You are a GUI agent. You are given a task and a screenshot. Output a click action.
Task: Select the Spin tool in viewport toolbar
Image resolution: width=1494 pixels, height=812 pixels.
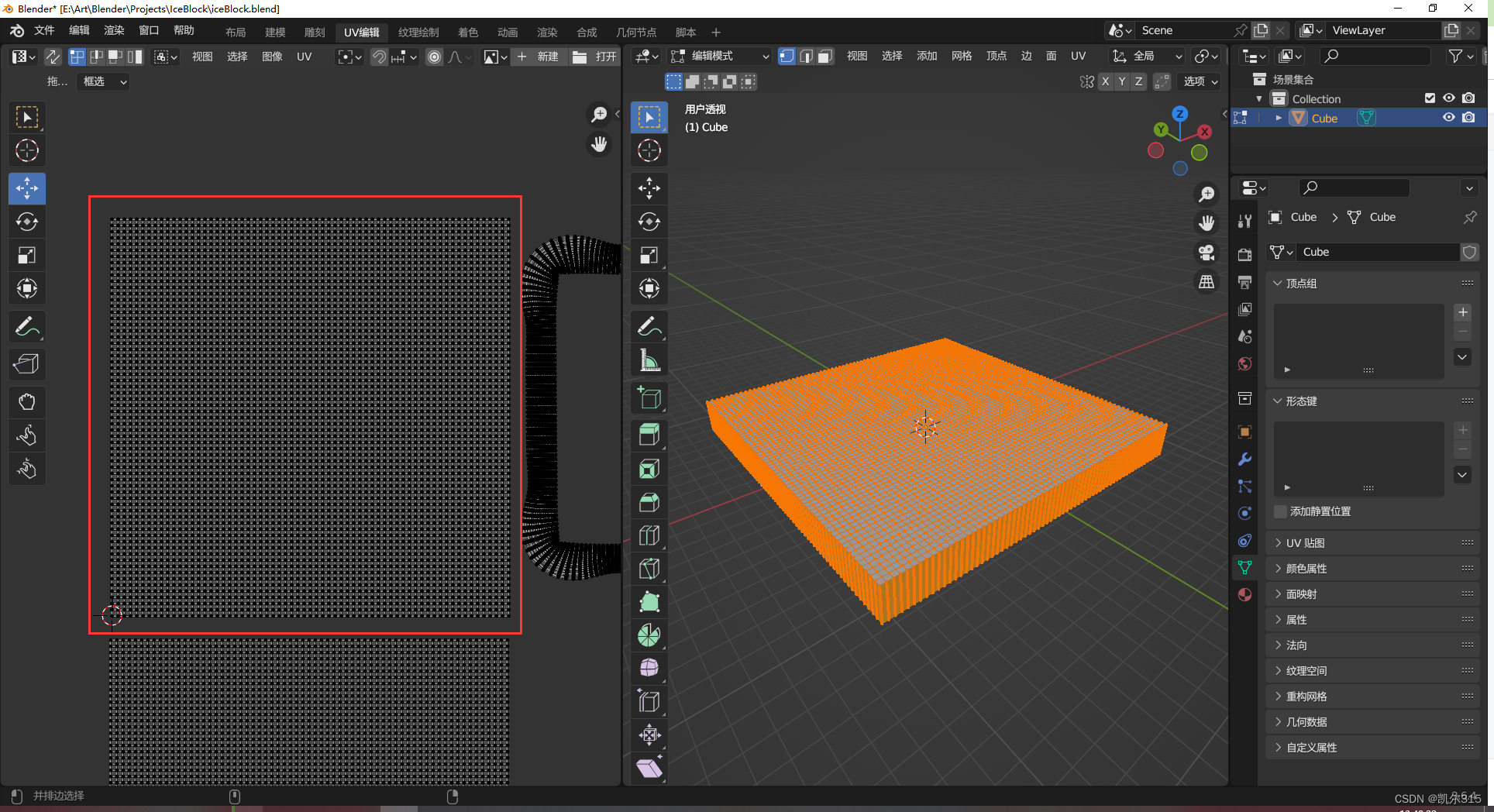[x=649, y=635]
